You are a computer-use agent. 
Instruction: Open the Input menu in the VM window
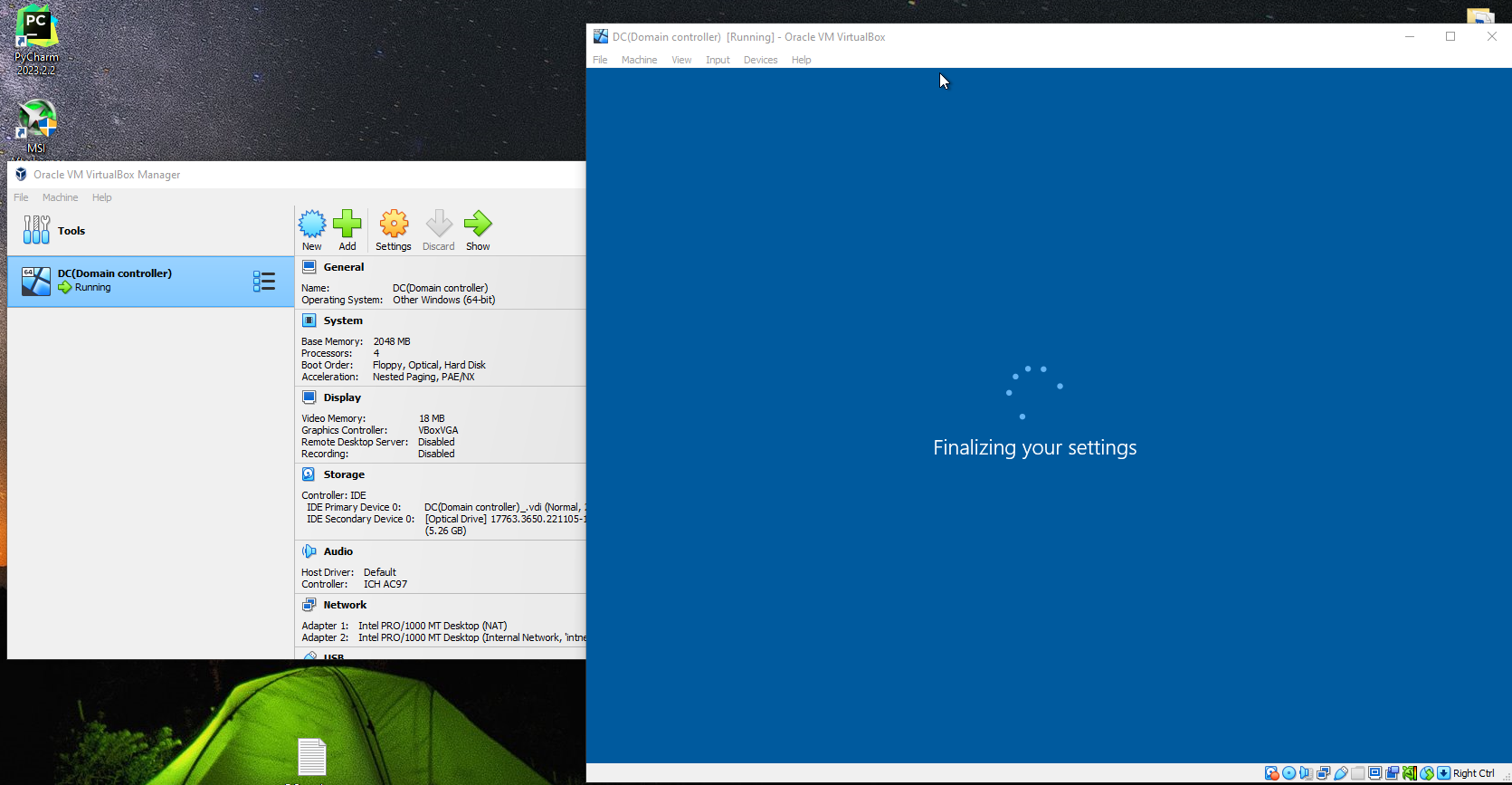coord(718,60)
